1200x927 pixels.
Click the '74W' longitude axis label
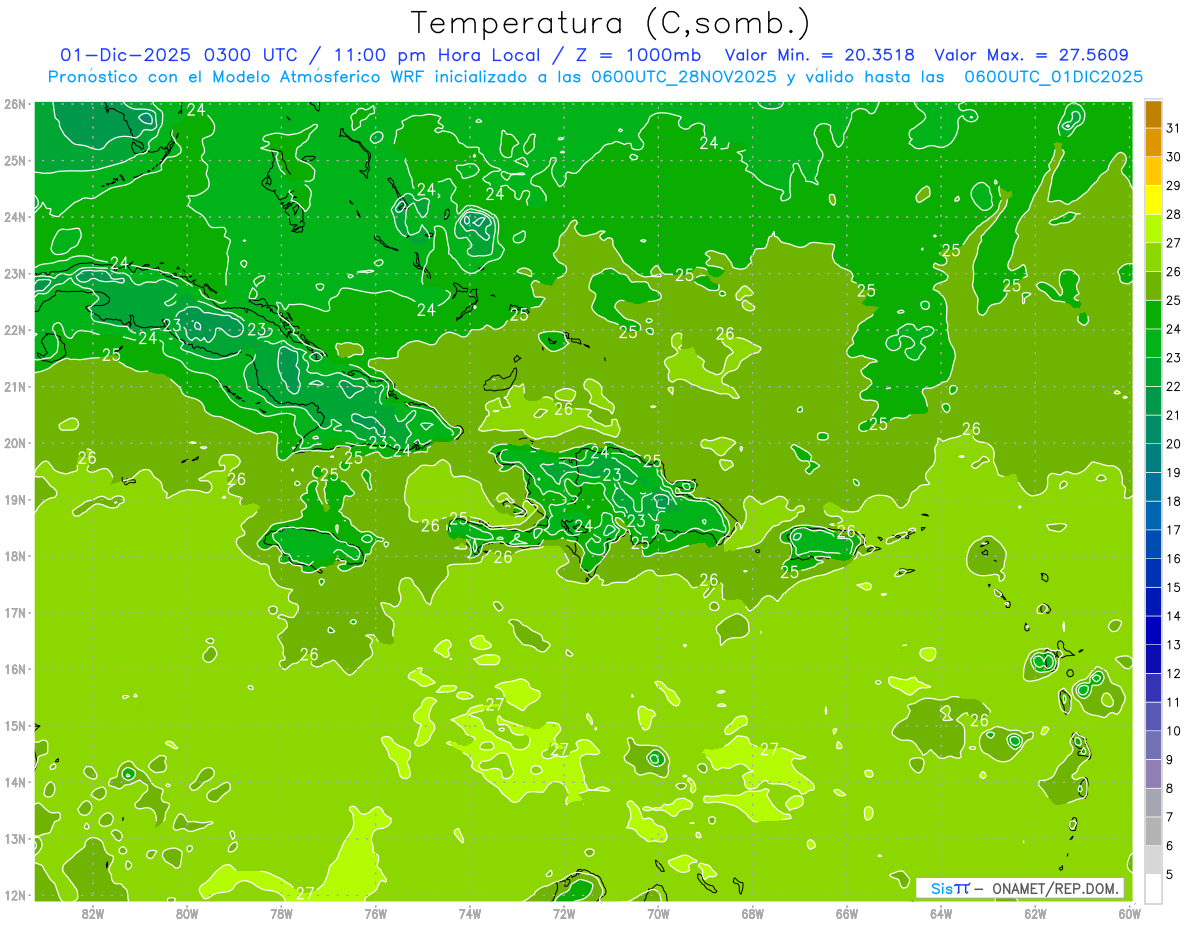pyautogui.click(x=470, y=913)
